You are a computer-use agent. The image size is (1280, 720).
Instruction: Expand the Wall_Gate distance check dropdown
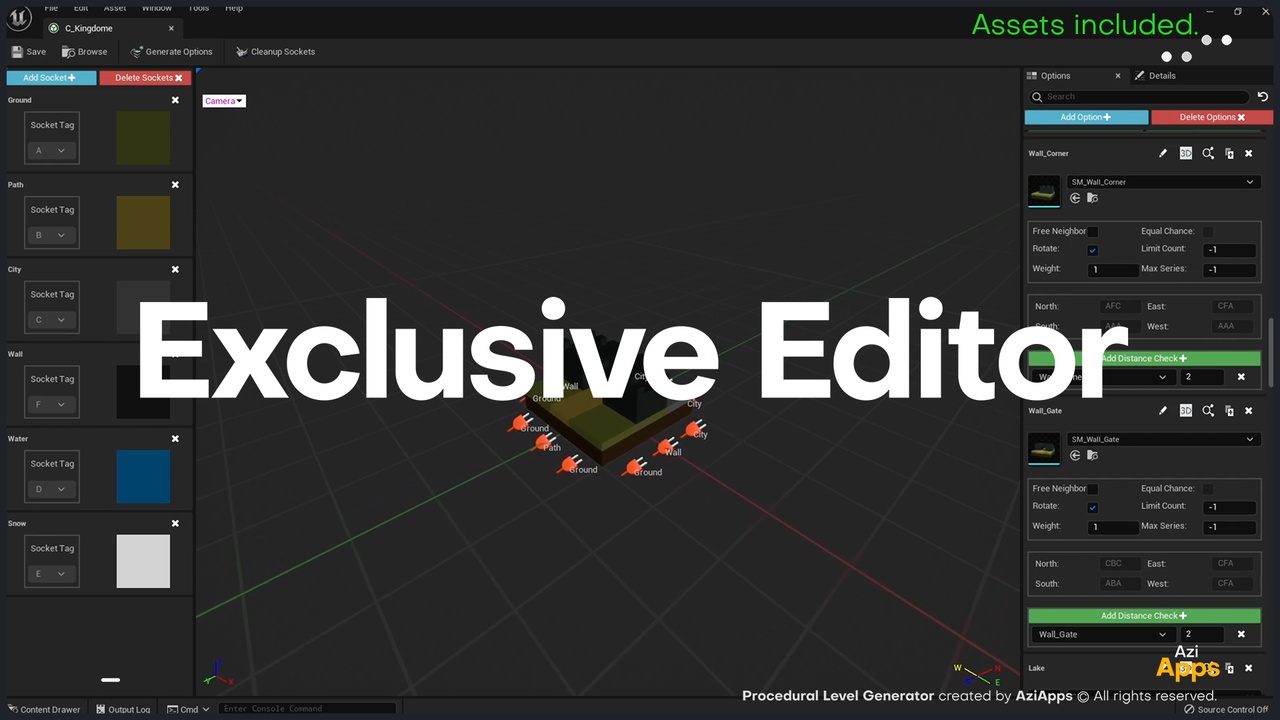(1101, 634)
